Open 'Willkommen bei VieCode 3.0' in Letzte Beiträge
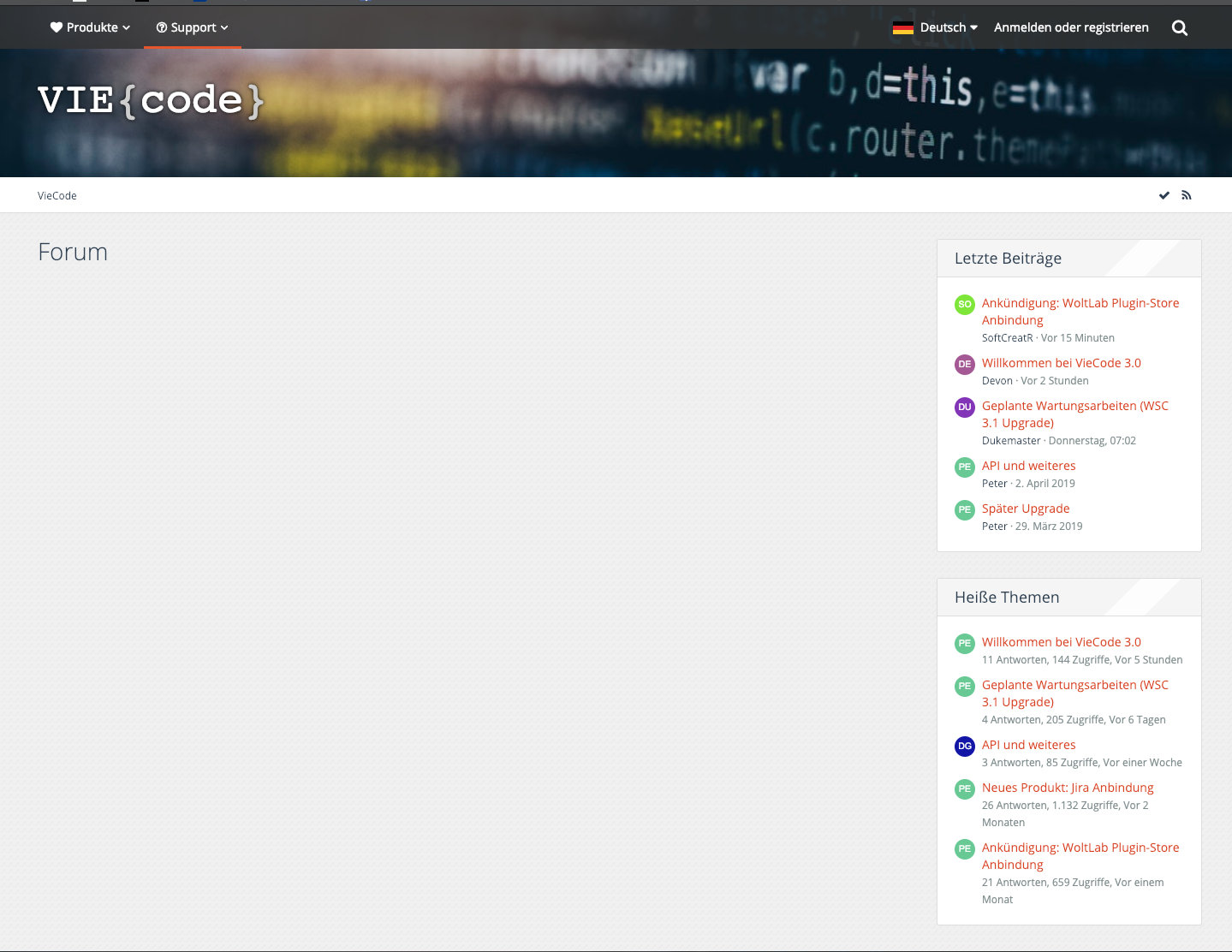1232x952 pixels. 1061,363
